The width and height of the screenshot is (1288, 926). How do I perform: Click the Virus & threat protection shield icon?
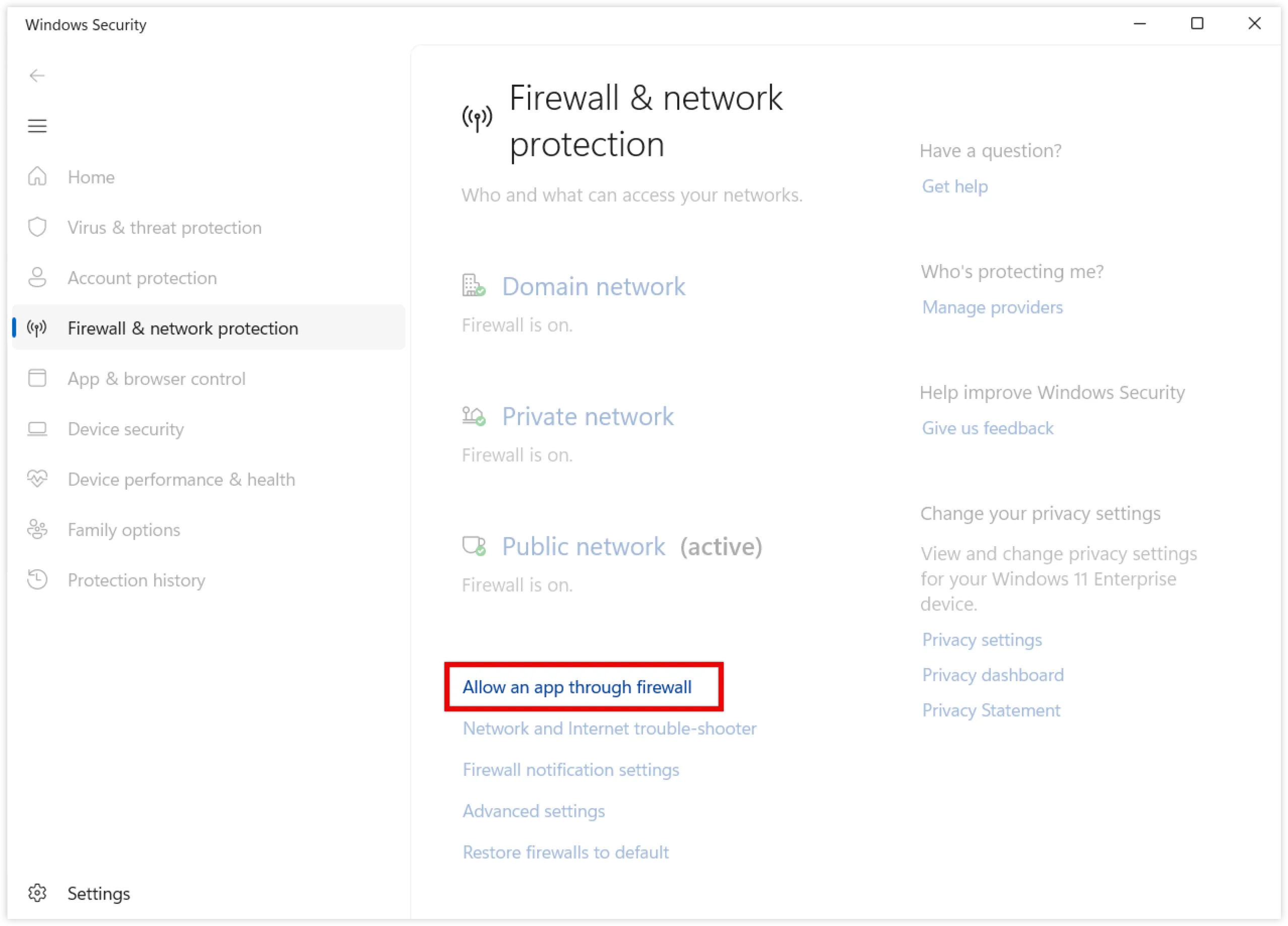click(x=37, y=227)
